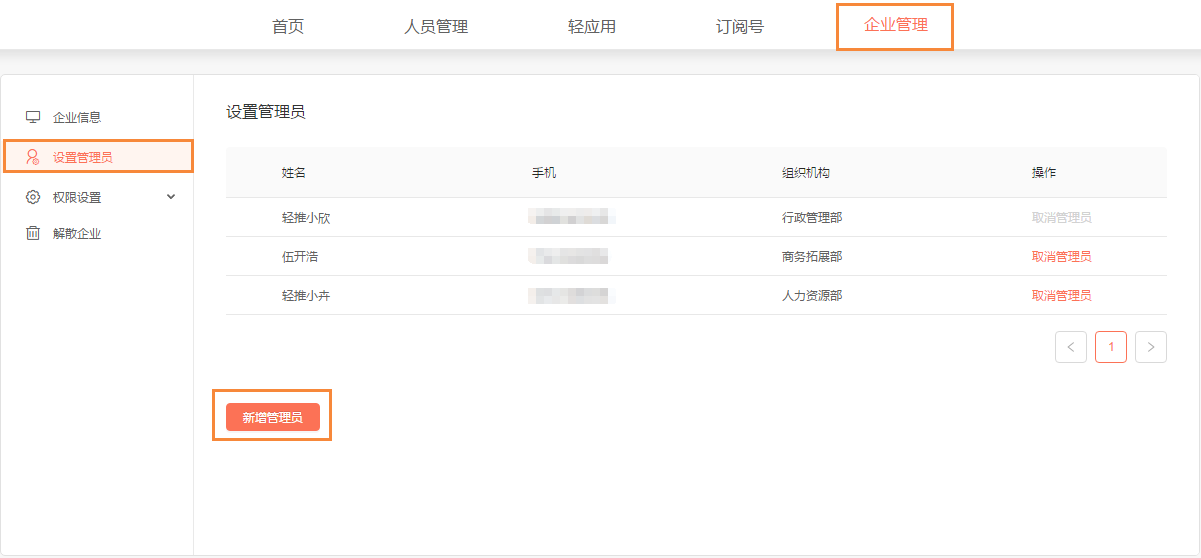
Task: Click the 设置管理员 sidebar item
Action: click(83, 157)
